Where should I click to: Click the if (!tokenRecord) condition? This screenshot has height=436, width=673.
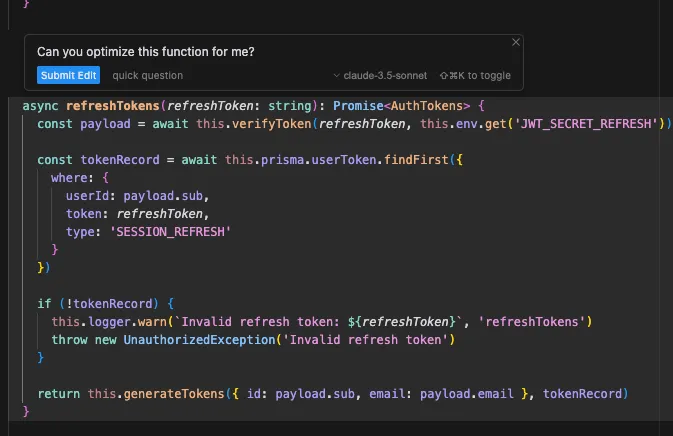coord(98,303)
